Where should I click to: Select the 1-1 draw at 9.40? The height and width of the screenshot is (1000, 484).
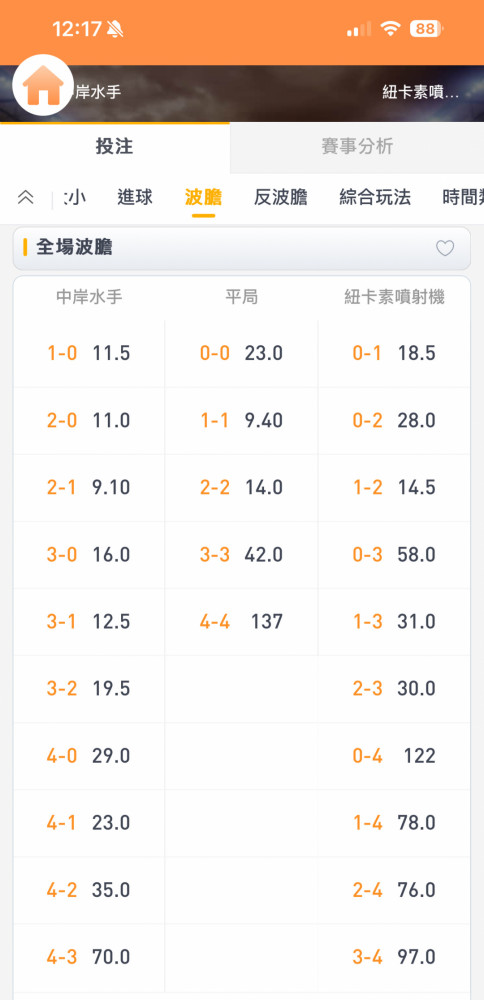point(242,421)
